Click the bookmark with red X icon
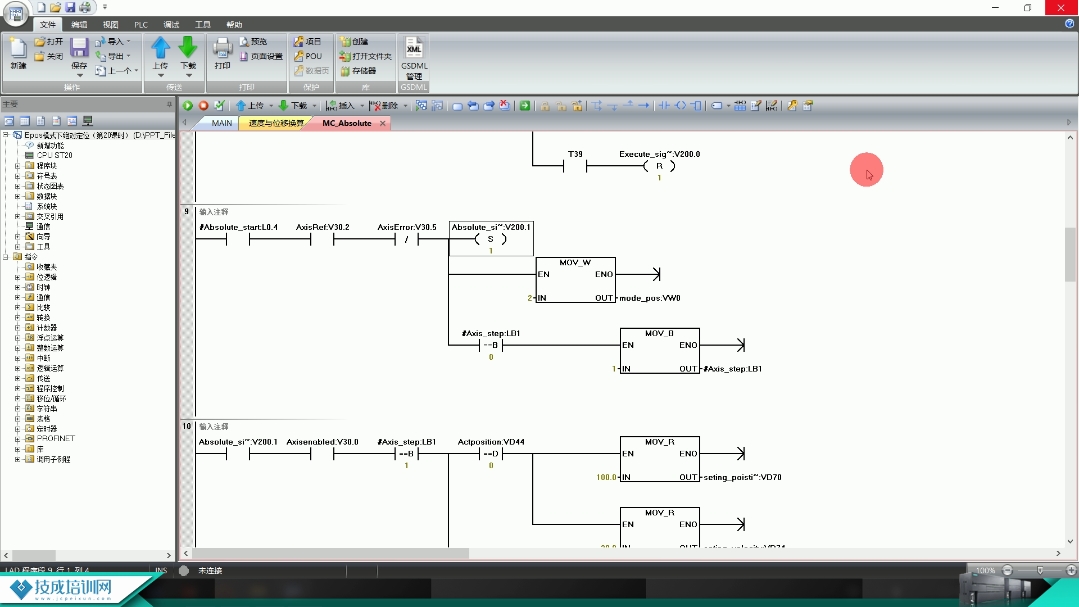This screenshot has height=607, width=1079. pos(504,105)
